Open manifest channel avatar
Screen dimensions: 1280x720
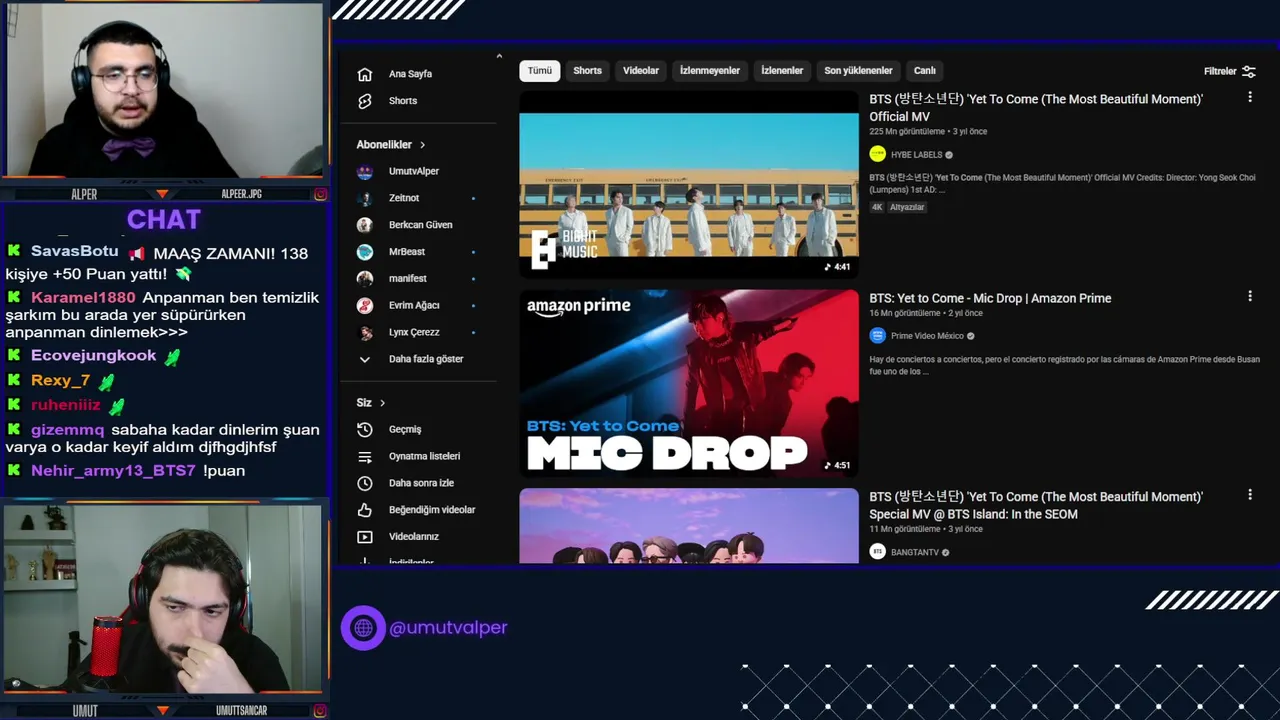[x=365, y=278]
